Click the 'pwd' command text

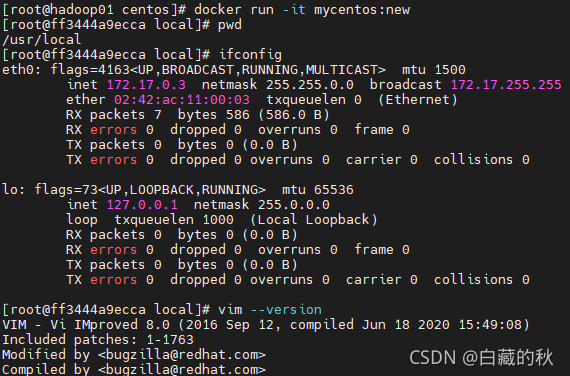pos(230,25)
